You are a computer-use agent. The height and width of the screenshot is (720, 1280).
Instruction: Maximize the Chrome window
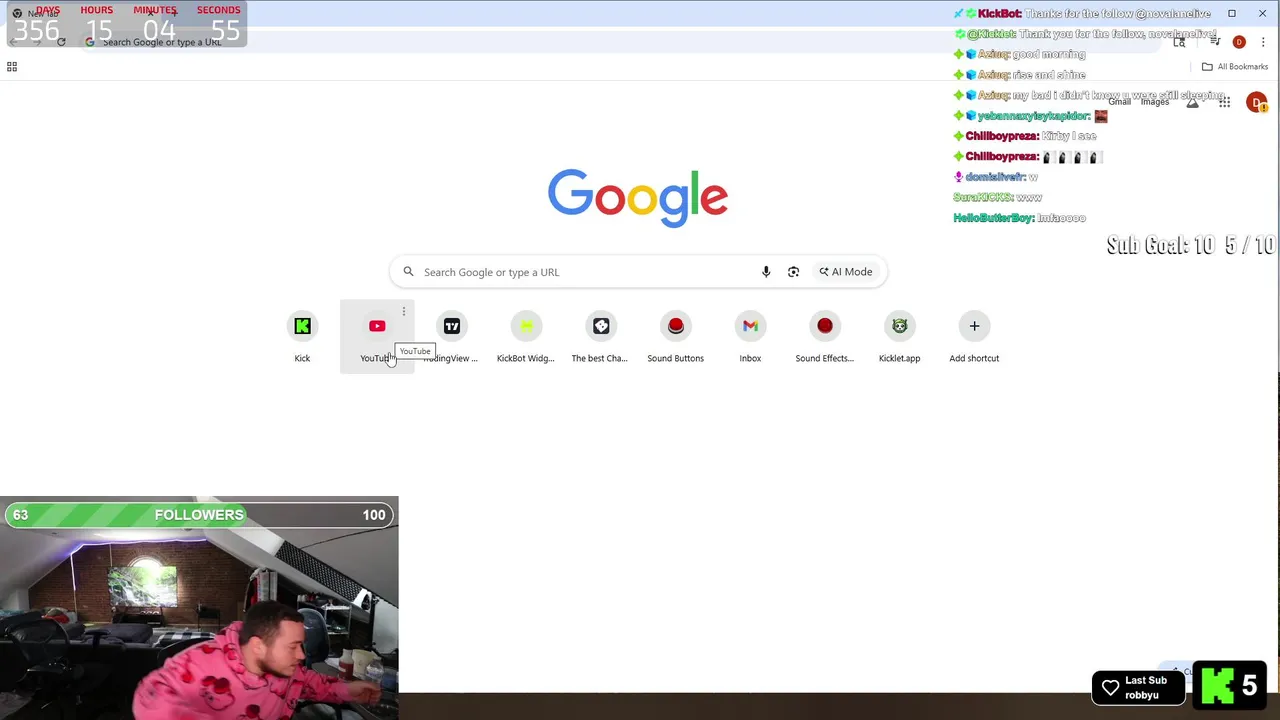(1232, 13)
